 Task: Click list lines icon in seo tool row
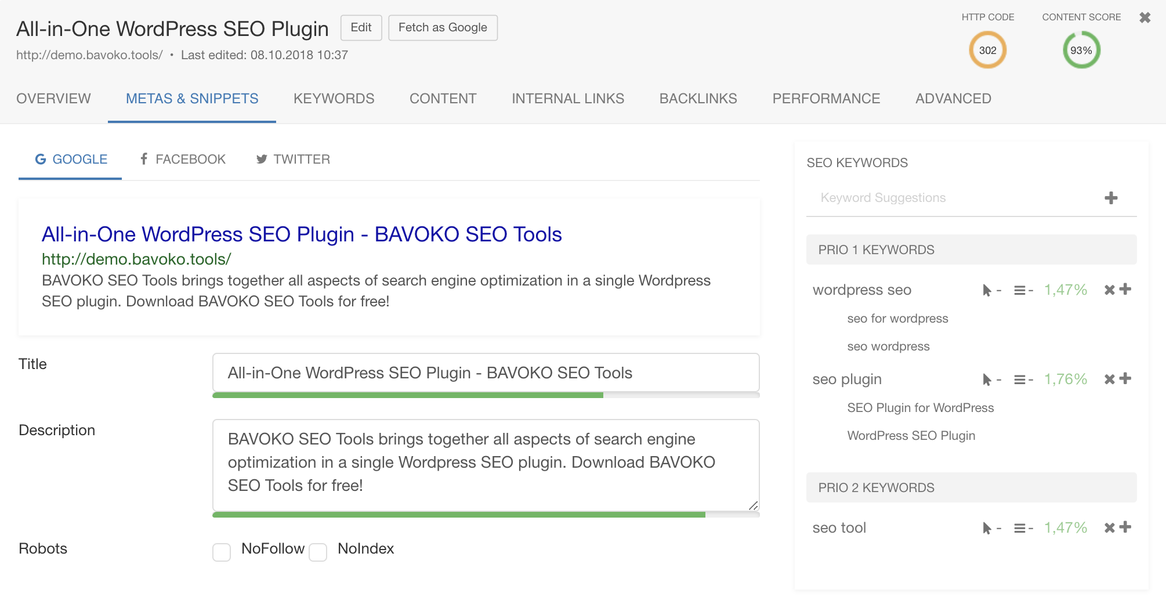(x=1020, y=528)
